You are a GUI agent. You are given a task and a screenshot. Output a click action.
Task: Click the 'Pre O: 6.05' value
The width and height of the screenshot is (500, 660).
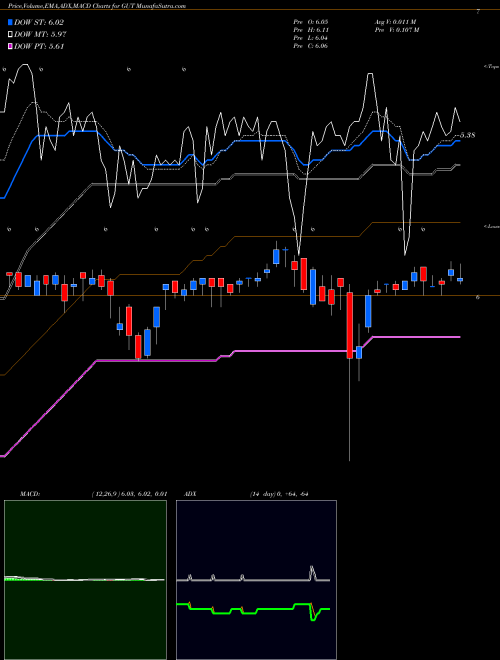[311, 21]
